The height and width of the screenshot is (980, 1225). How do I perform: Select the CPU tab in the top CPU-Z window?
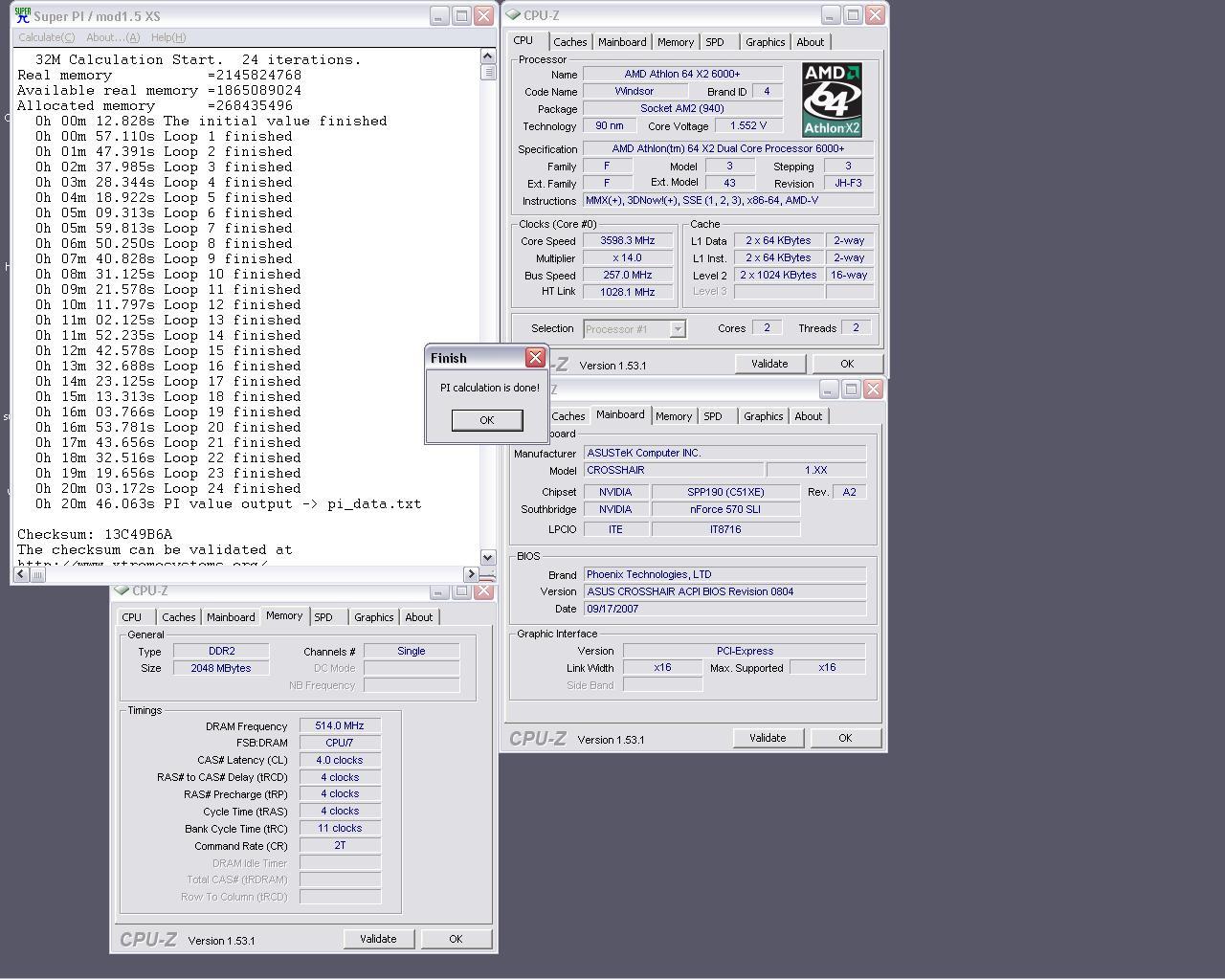(523, 40)
